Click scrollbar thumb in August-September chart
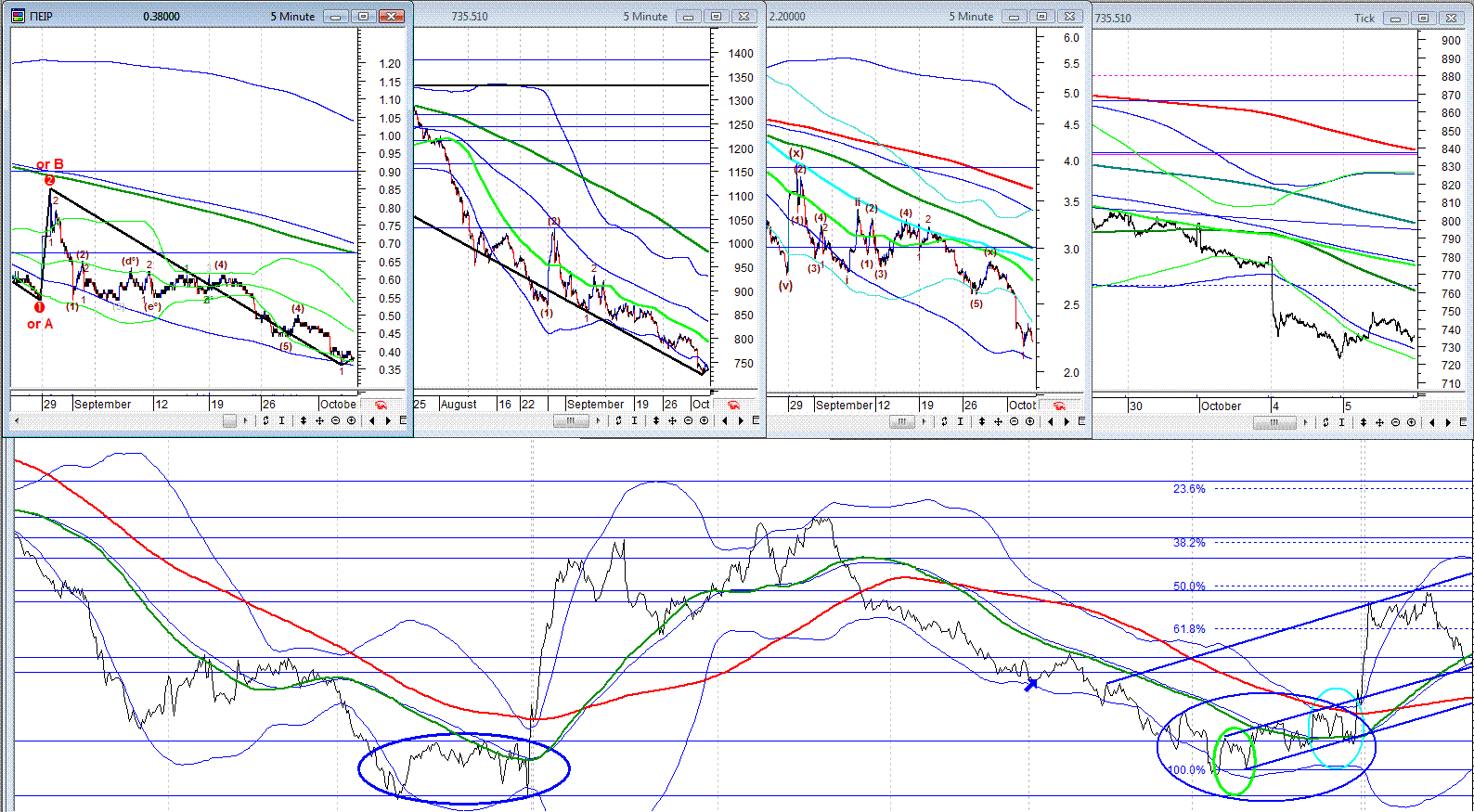Viewport: 1474px width, 812px height. [571, 420]
